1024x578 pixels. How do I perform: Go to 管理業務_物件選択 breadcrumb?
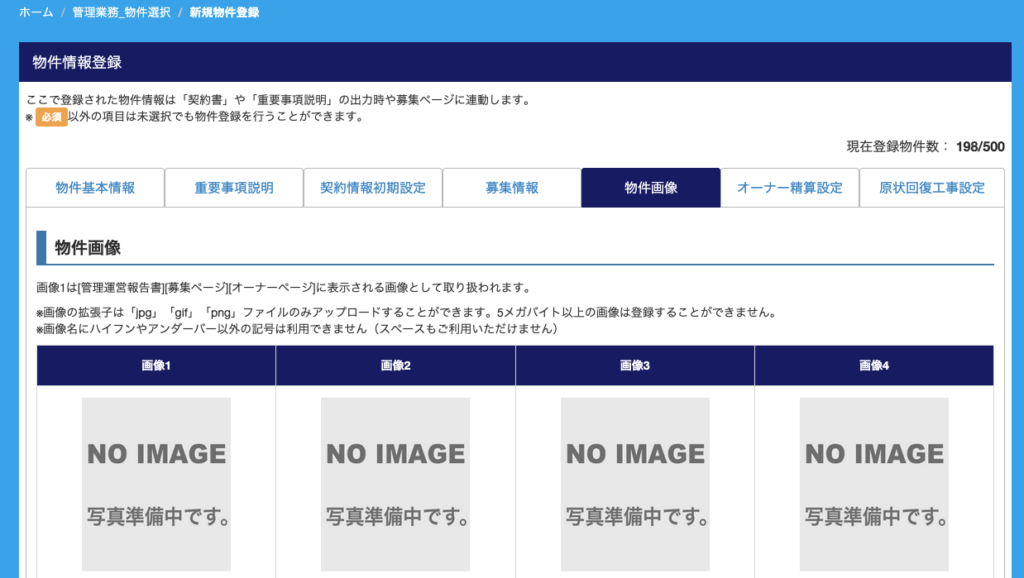click(121, 13)
